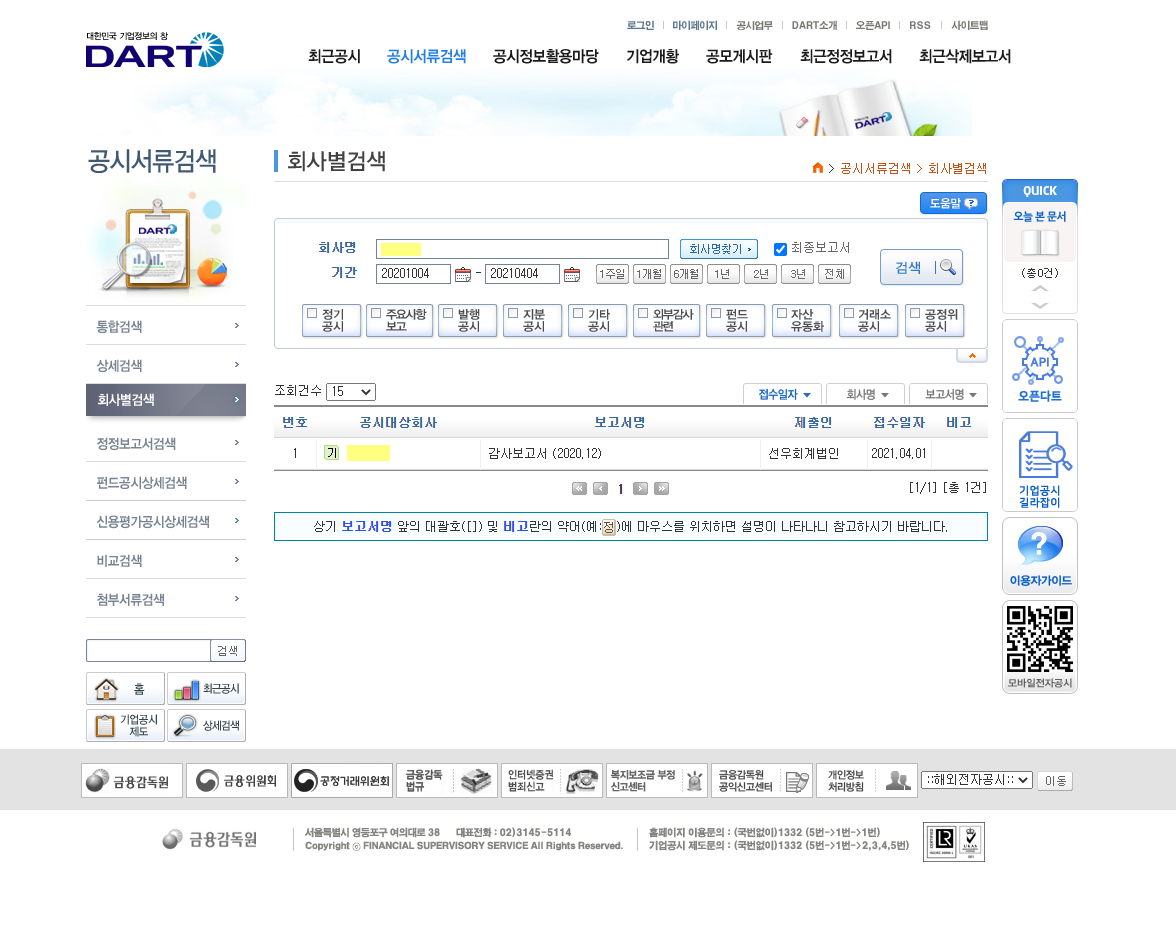This screenshot has width=1176, height=941.
Task: Click the 검색 search button
Action: click(x=921, y=267)
